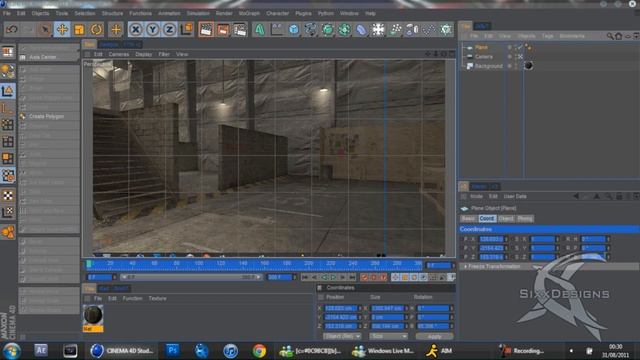Open Windows Live Messenger taskbar window
Screen dimensions: 640x360
point(383,351)
